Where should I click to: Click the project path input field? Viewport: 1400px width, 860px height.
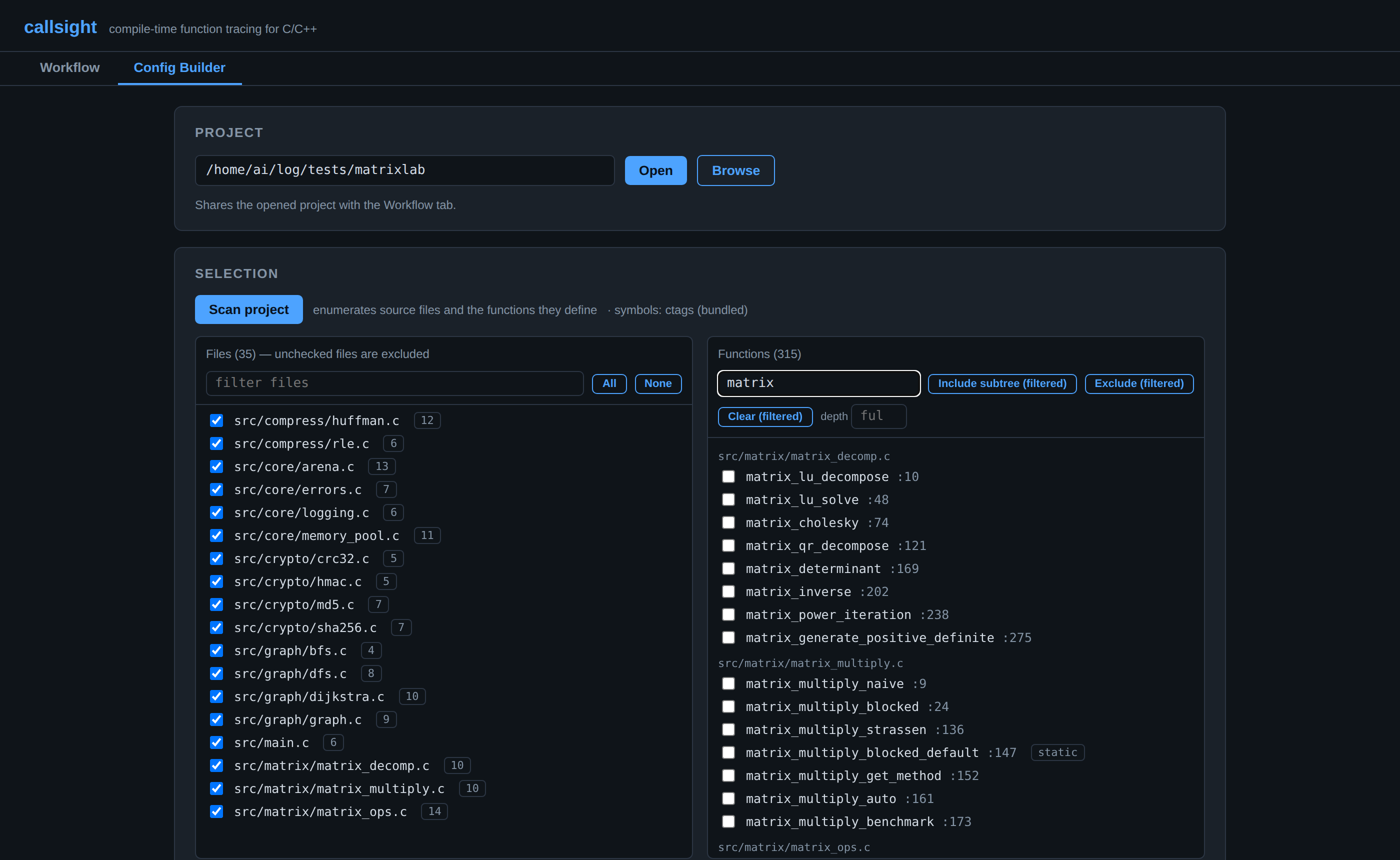tap(404, 170)
